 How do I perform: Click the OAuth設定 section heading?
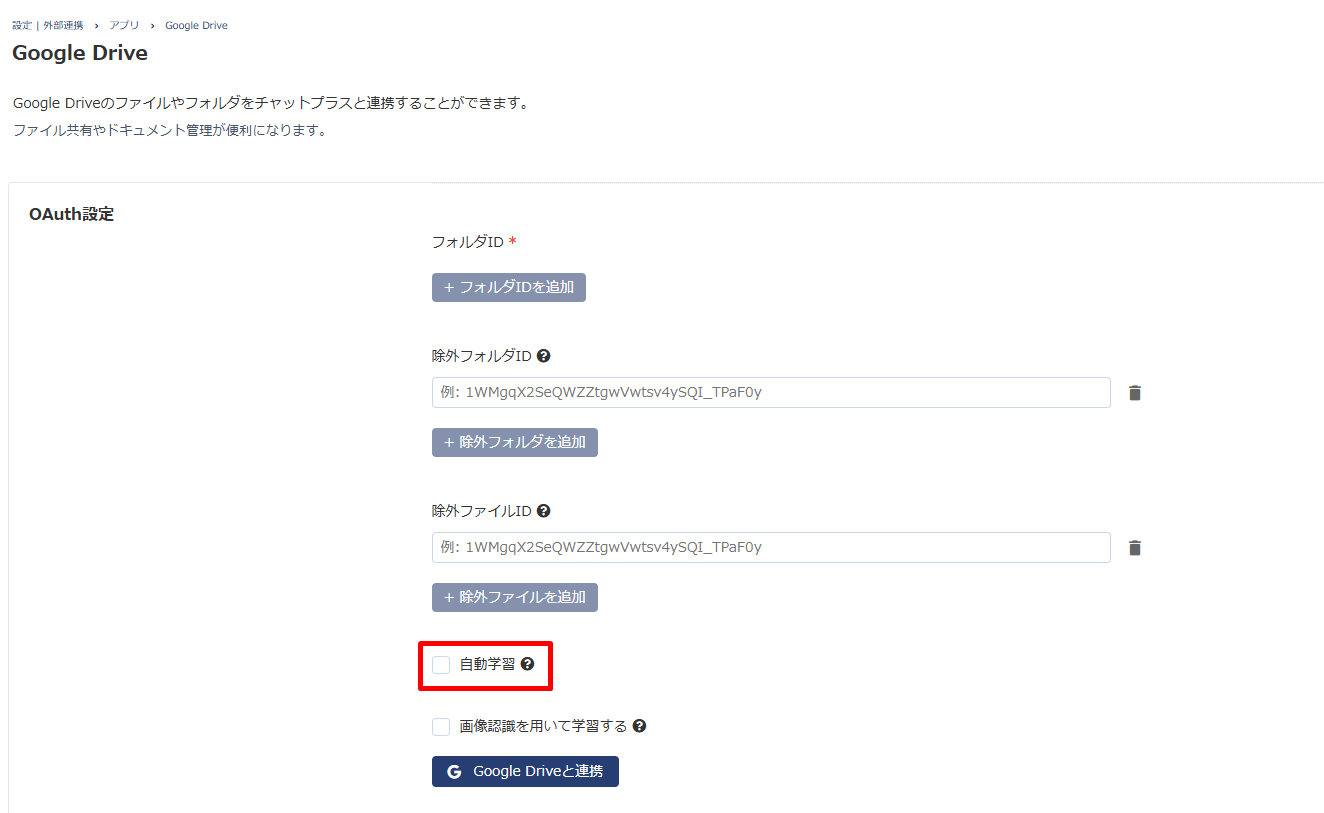(72, 214)
